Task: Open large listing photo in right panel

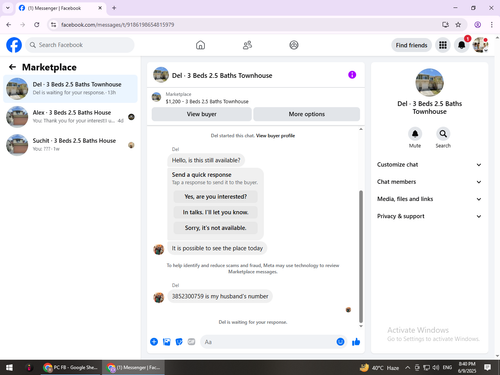Action: pos(429,82)
